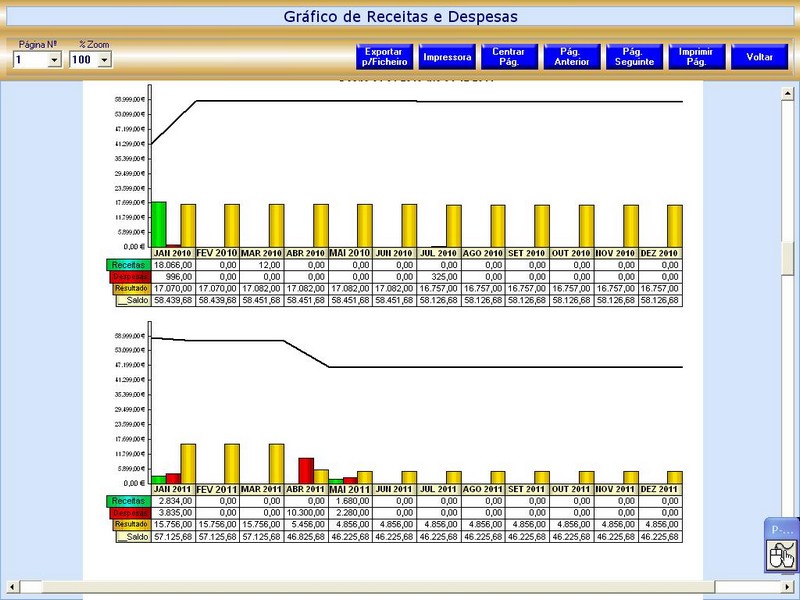The image size is (800, 600).
Task: Advance using the Pág. Seguinte button
Action: [632, 57]
